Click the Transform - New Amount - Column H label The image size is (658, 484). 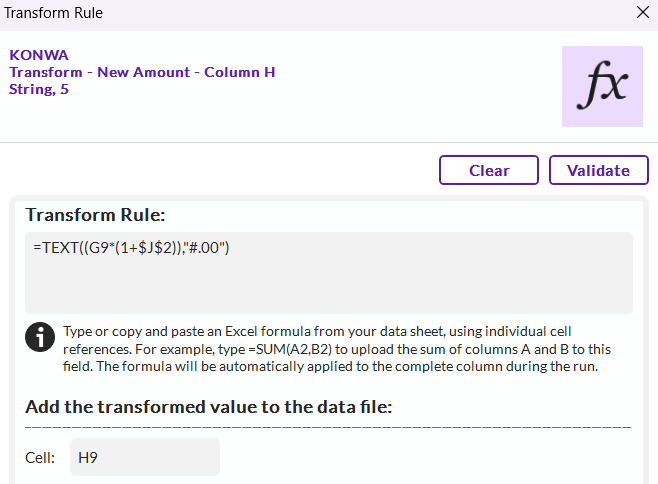[142, 72]
